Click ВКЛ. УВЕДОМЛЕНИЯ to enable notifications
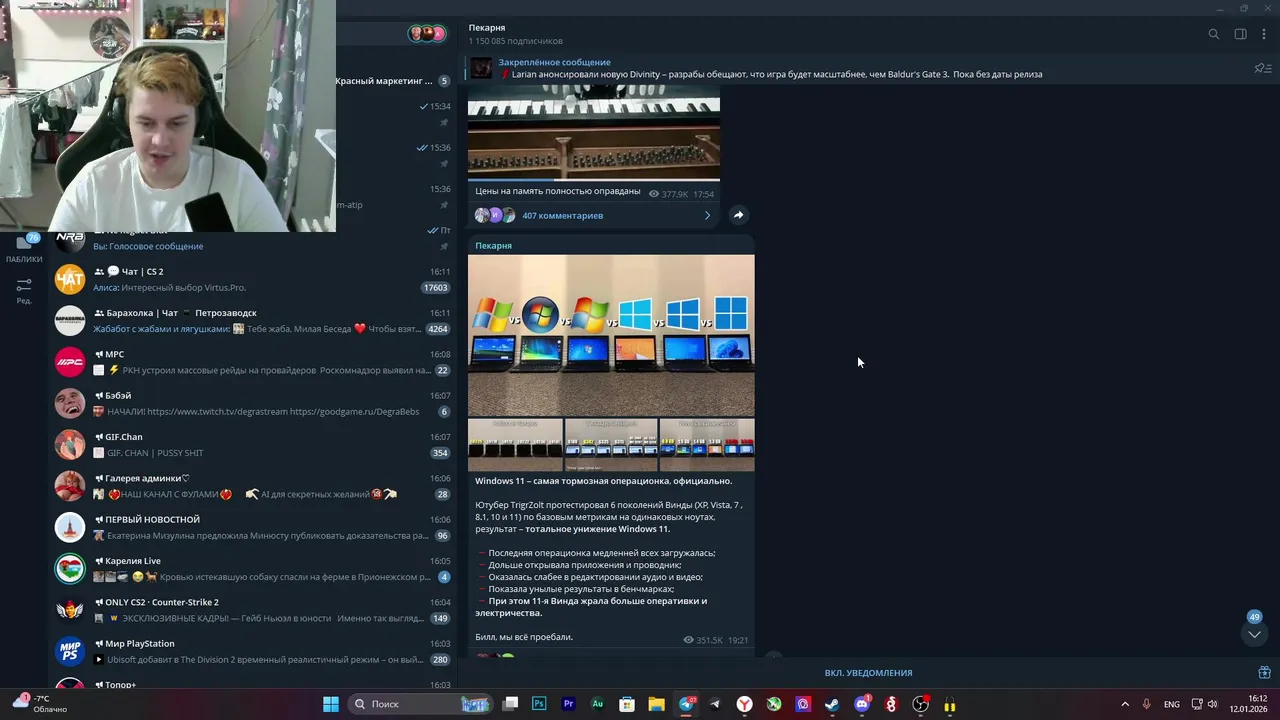 [x=868, y=673]
